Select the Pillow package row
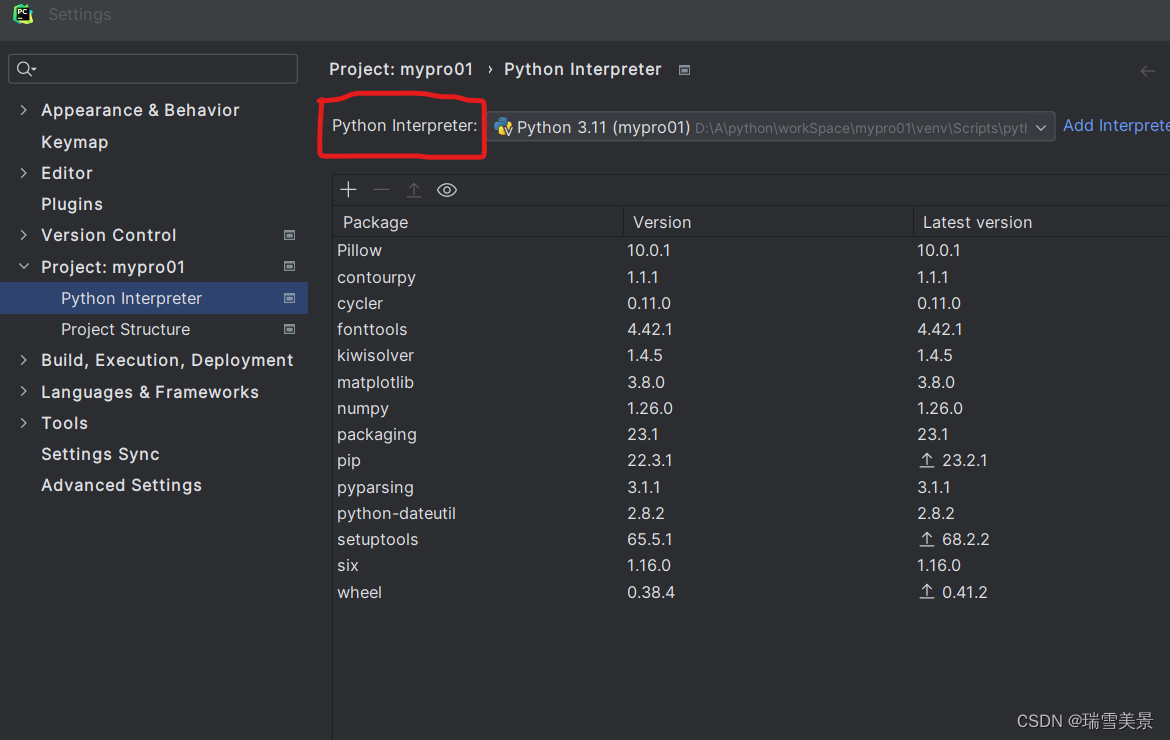The image size is (1170, 740). pyautogui.click(x=751, y=251)
